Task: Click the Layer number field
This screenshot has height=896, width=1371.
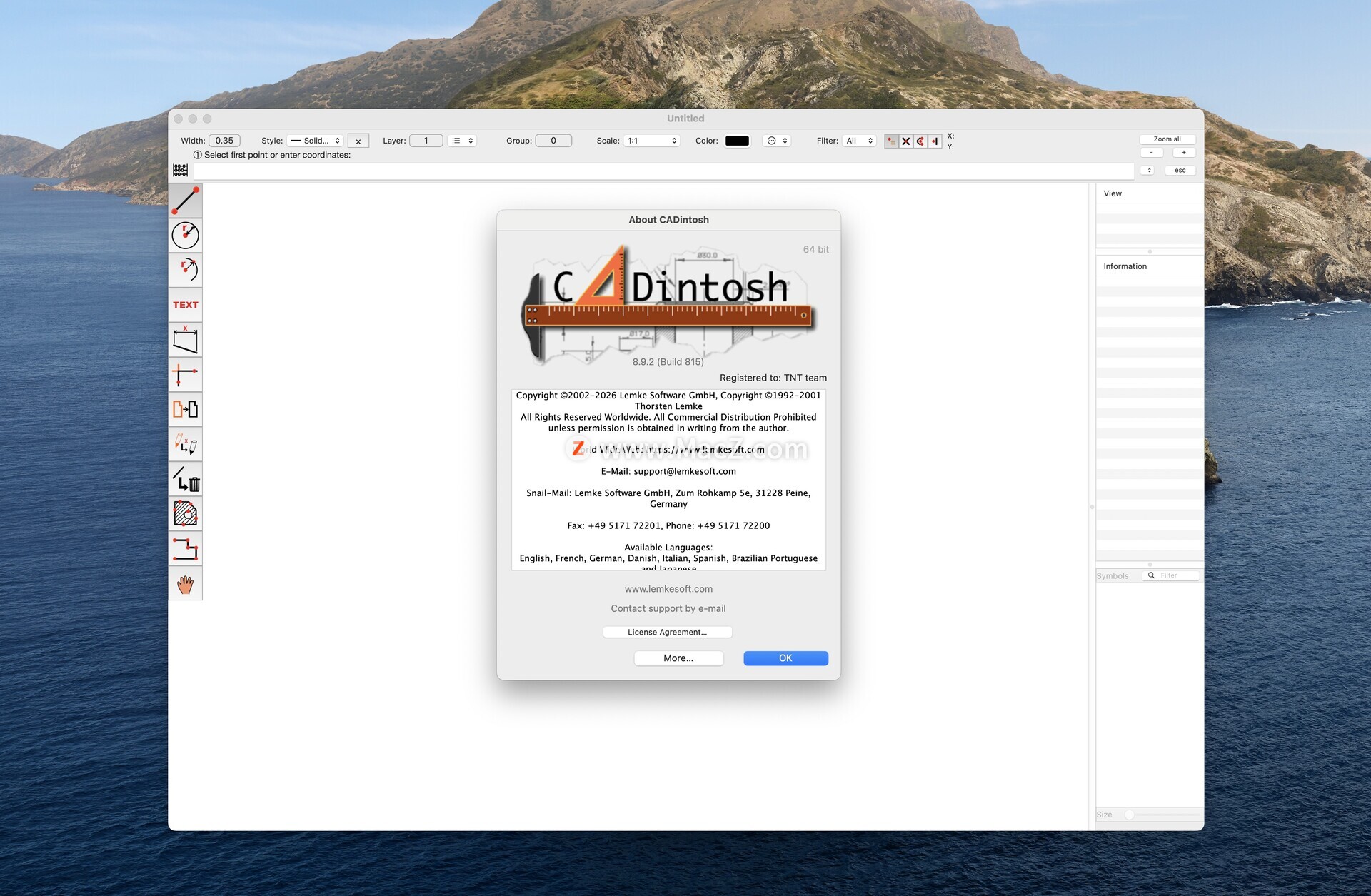Action: coord(426,141)
